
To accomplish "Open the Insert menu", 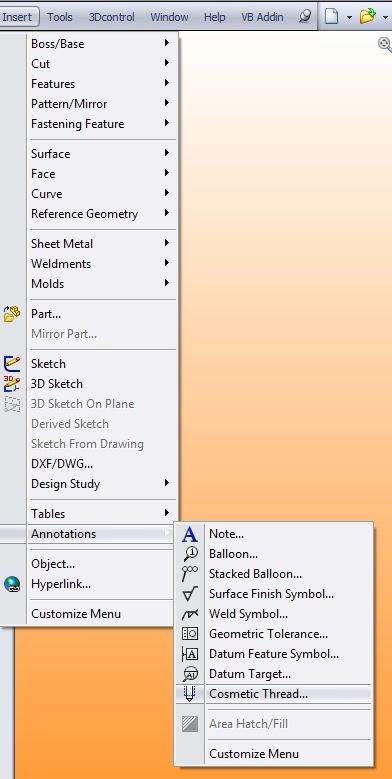I will click(x=17, y=17).
